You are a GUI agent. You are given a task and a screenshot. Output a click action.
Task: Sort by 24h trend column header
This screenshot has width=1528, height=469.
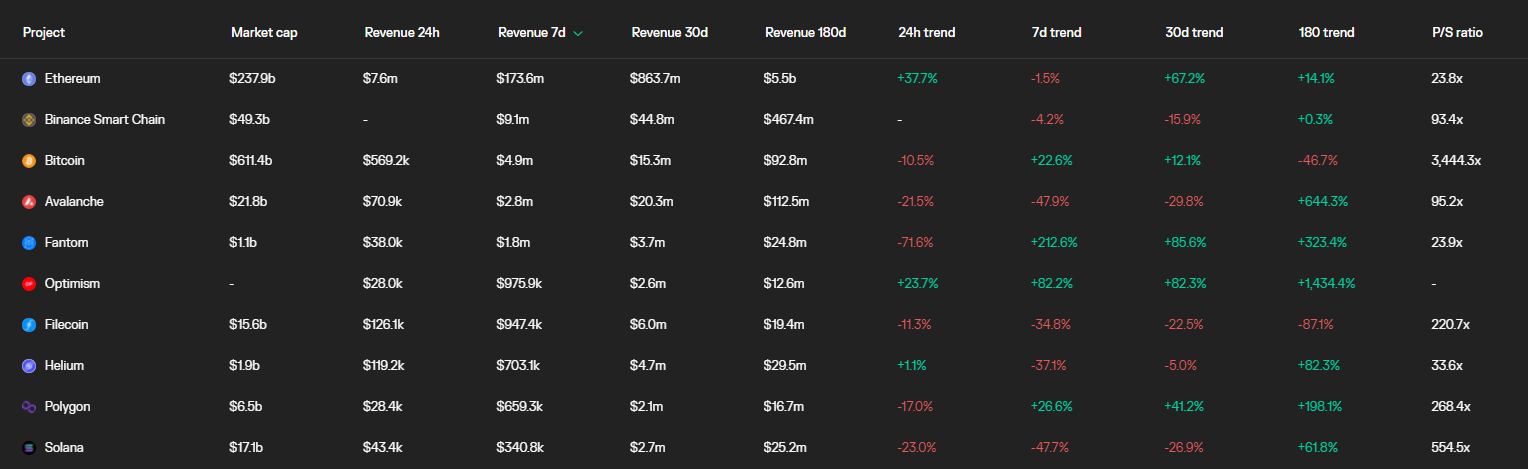[x=927, y=32]
